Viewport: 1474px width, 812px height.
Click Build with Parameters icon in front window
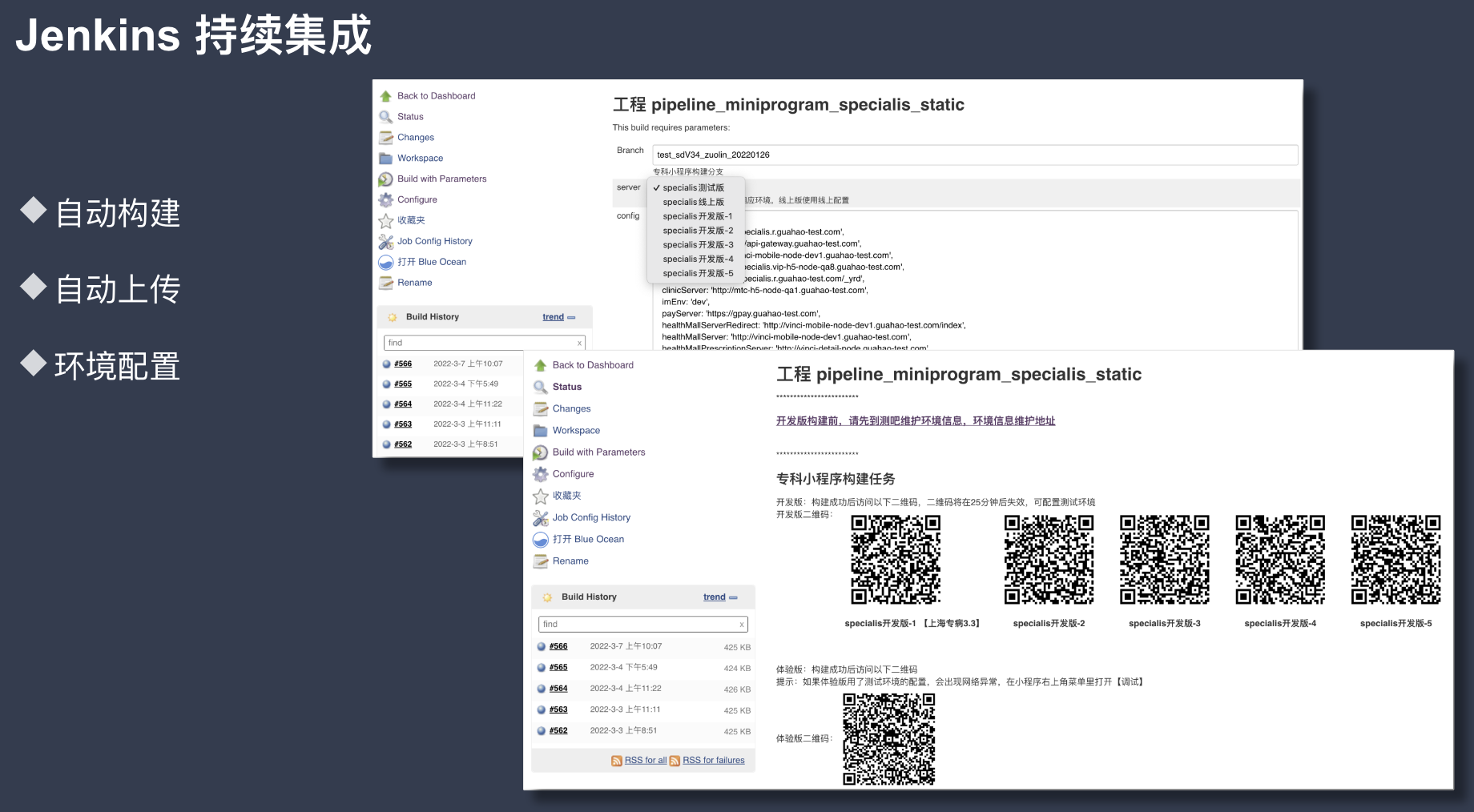541,452
